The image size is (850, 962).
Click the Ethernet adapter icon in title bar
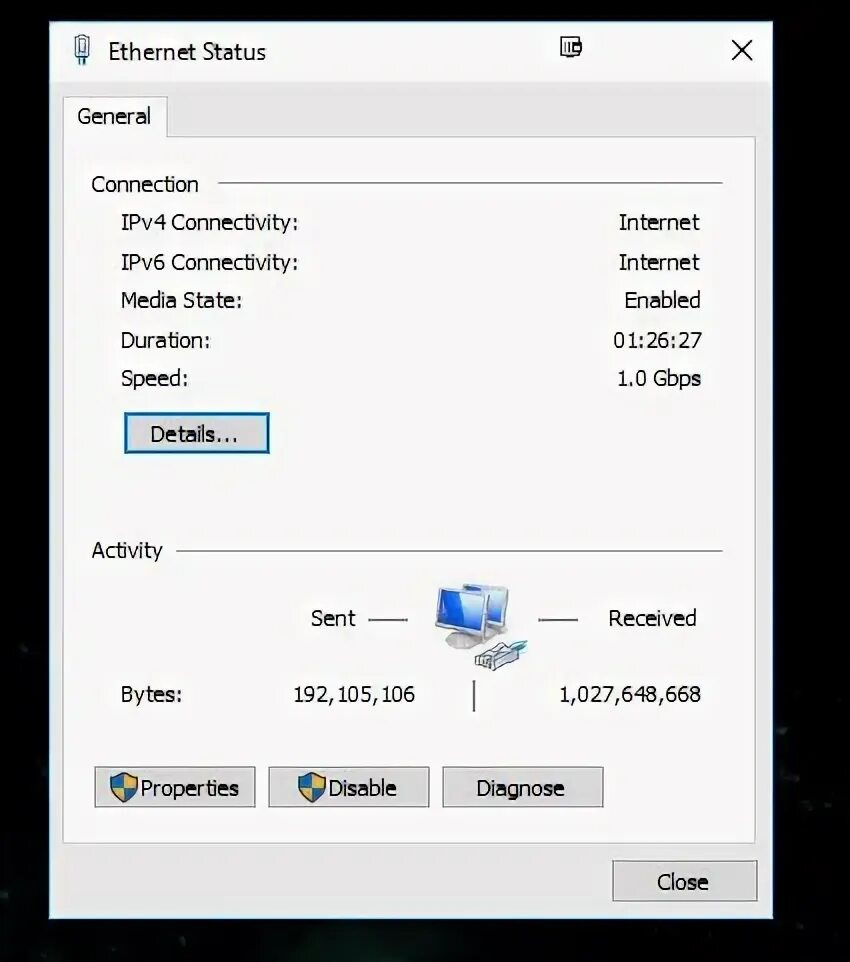click(x=82, y=50)
